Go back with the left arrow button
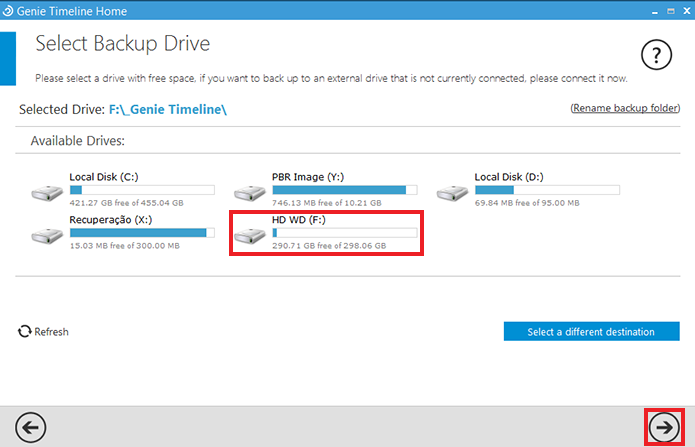 [x=31, y=427]
